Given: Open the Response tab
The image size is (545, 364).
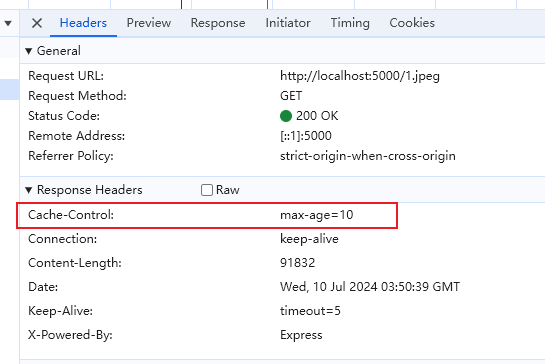Looking at the screenshot, I should [218, 23].
